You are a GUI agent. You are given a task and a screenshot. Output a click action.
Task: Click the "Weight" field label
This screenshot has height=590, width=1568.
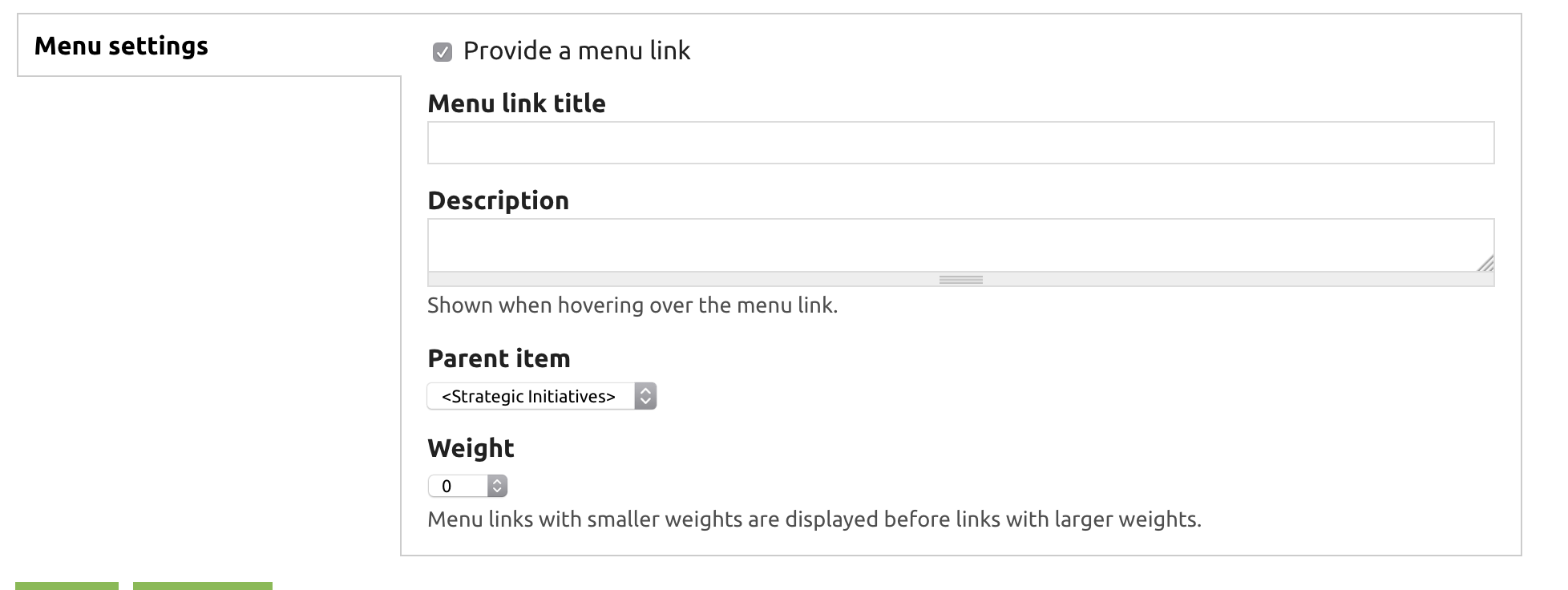coord(471,448)
